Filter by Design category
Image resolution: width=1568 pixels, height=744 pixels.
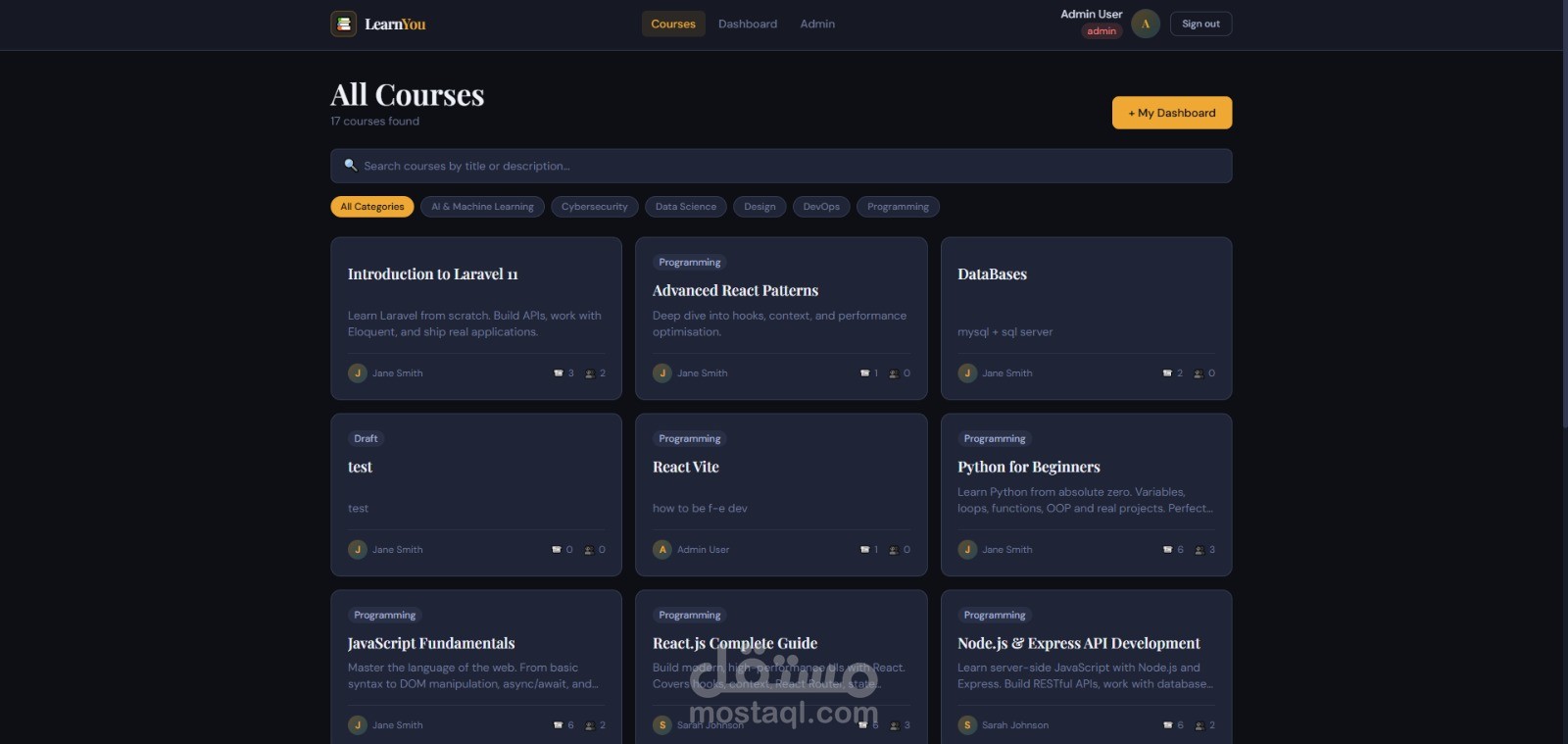click(x=759, y=207)
